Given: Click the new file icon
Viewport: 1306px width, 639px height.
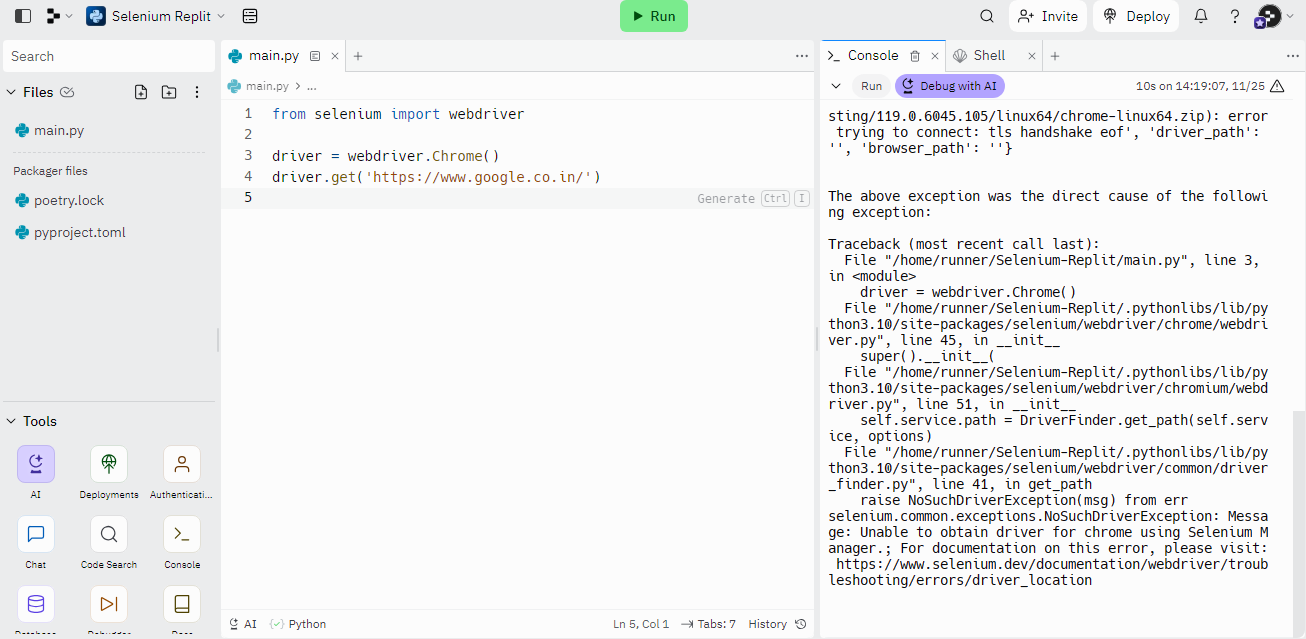Looking at the screenshot, I should pos(141,92).
